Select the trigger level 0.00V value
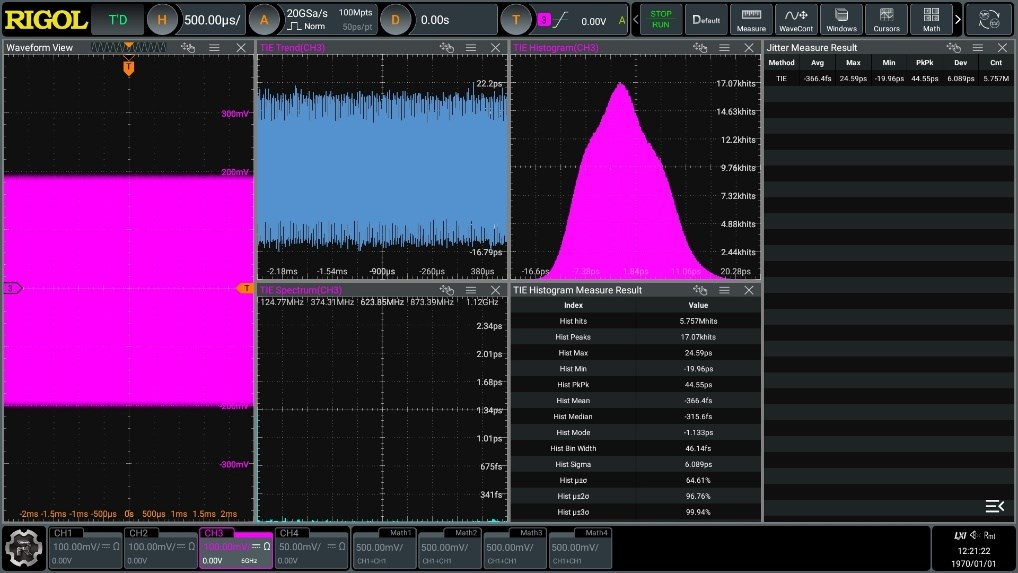1018x573 pixels. 593,21
